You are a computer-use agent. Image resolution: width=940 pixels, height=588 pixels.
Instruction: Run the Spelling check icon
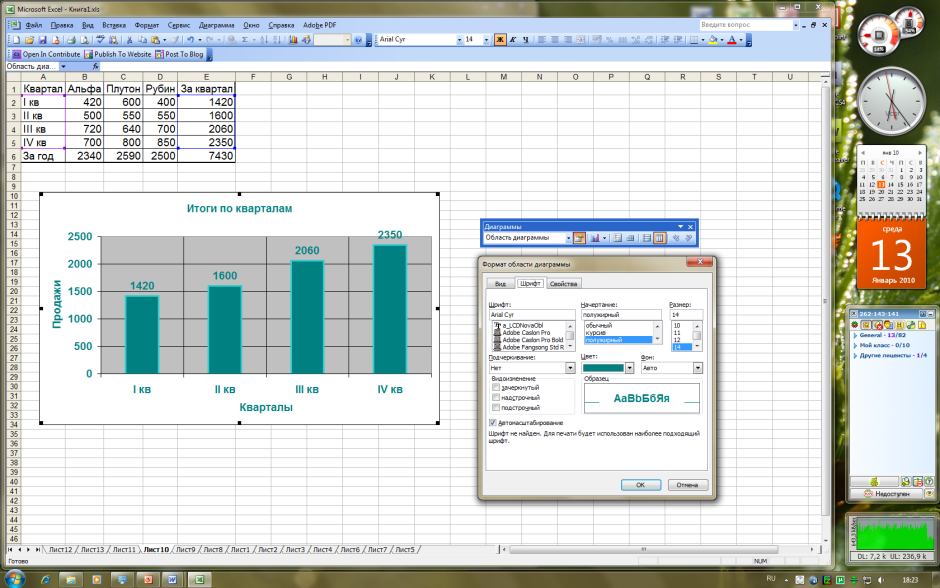(x=100, y=40)
